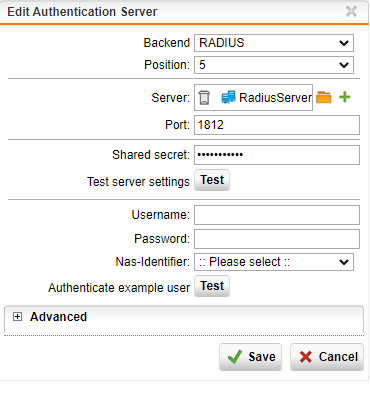Click the Nas-Identifier label
This screenshot has width=370, height=401.
click(x=153, y=262)
